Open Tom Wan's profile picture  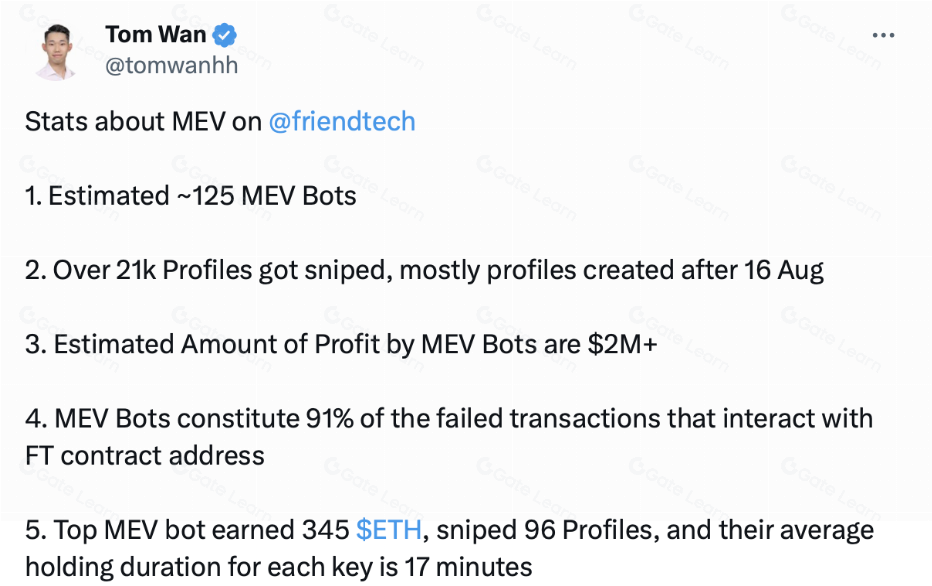pos(57,50)
